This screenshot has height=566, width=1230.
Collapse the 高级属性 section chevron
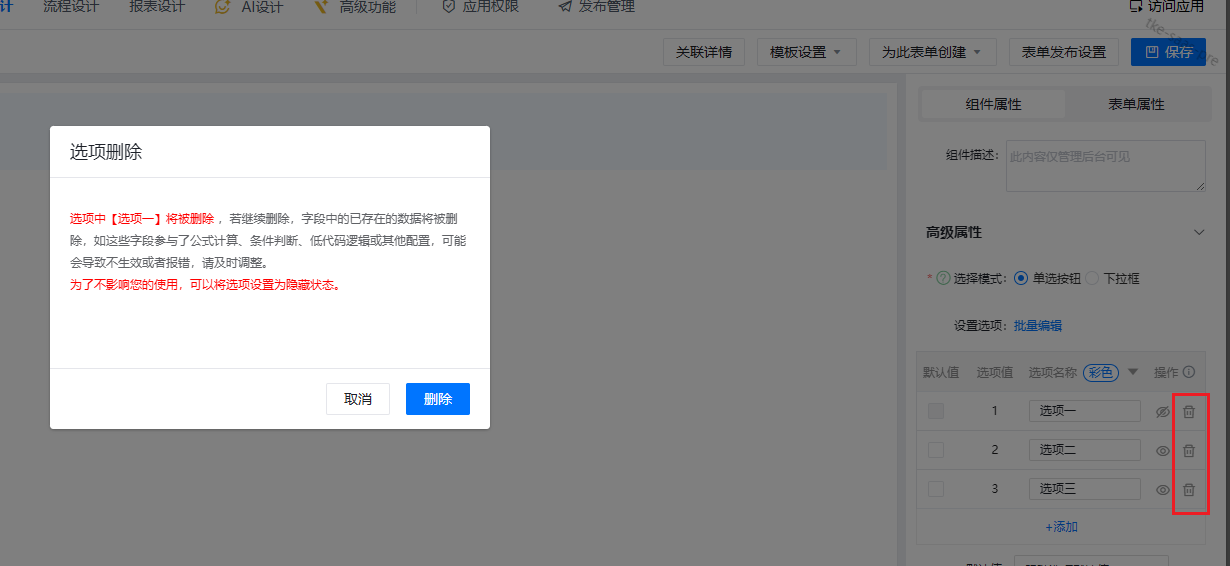1199,232
